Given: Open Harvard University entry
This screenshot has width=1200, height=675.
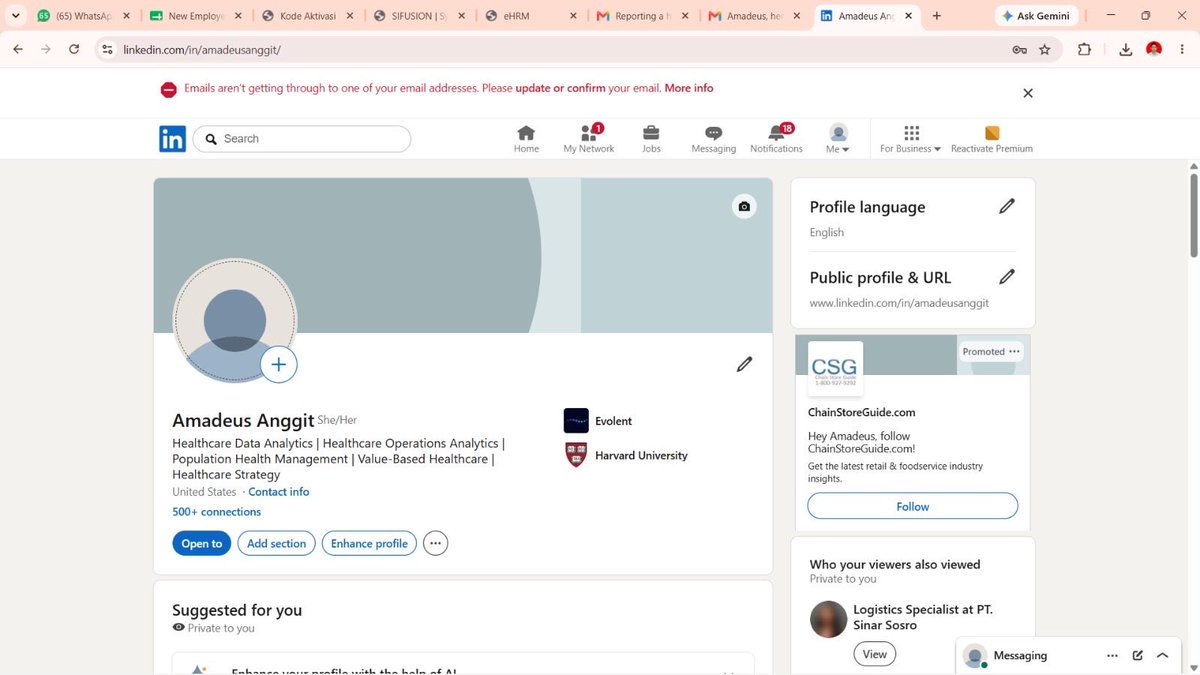Looking at the screenshot, I should pos(626,455).
